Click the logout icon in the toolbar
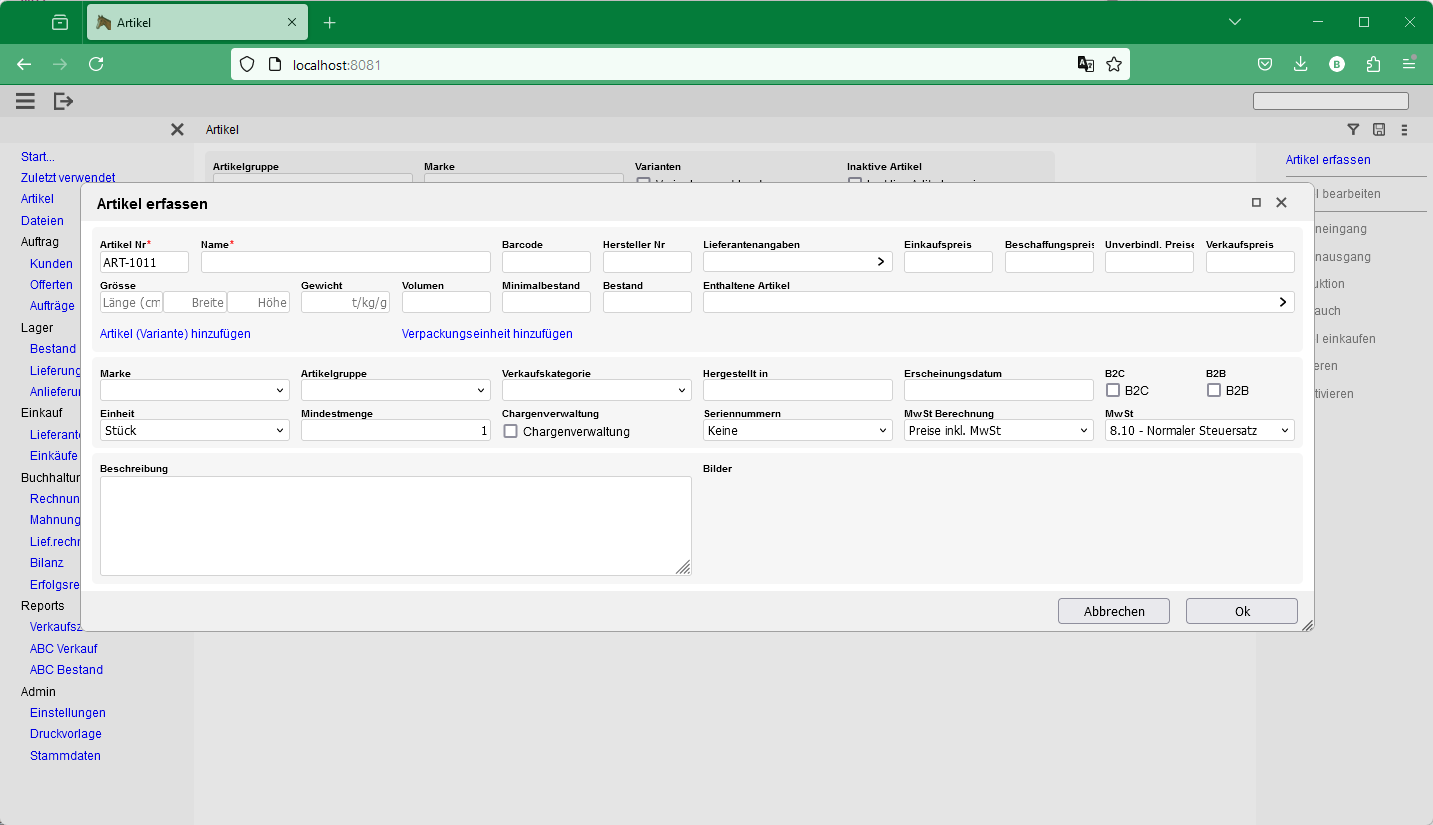Image resolution: width=1433 pixels, height=825 pixels. click(63, 101)
